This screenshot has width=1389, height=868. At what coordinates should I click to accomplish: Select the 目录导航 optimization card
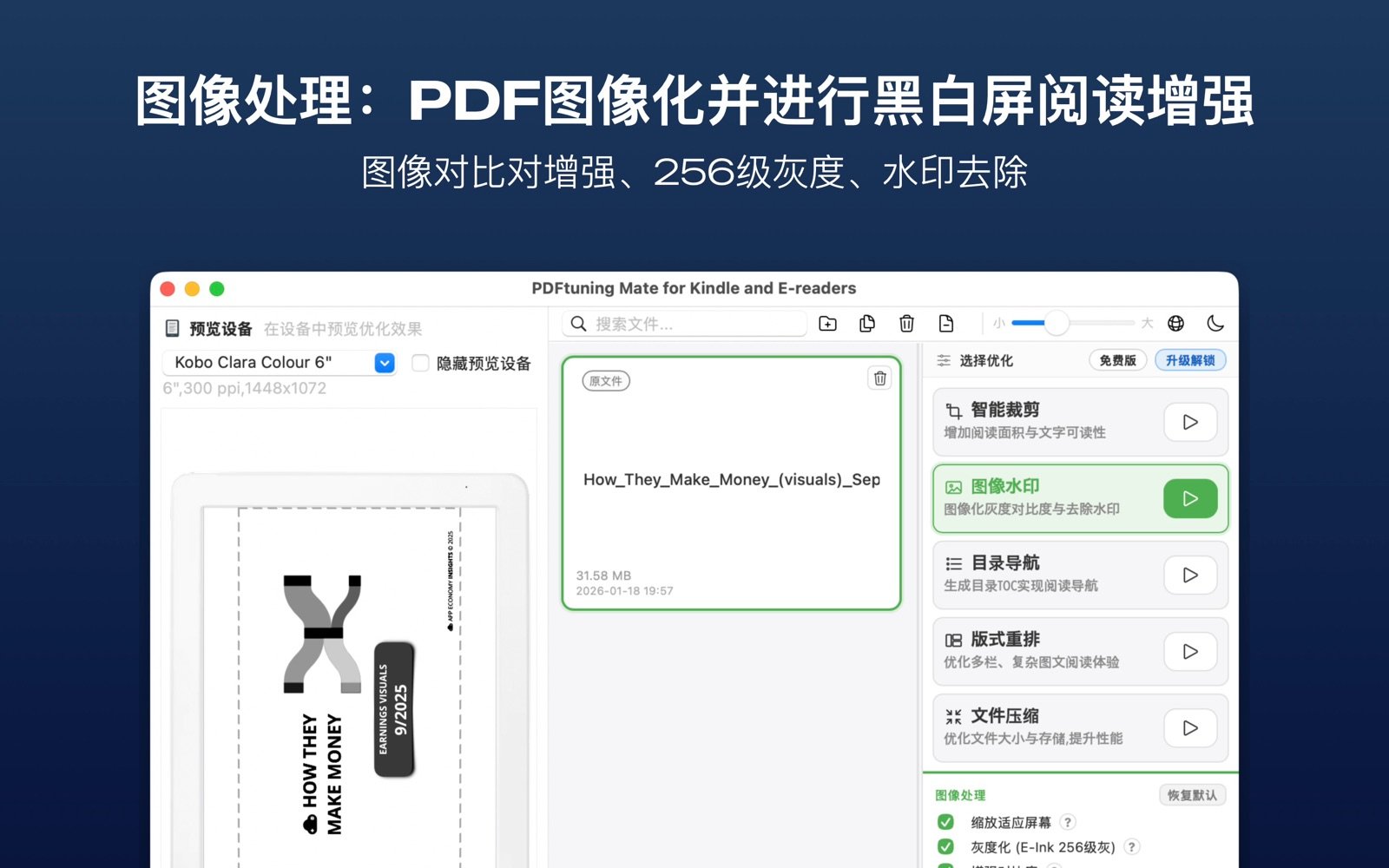click(x=1080, y=575)
